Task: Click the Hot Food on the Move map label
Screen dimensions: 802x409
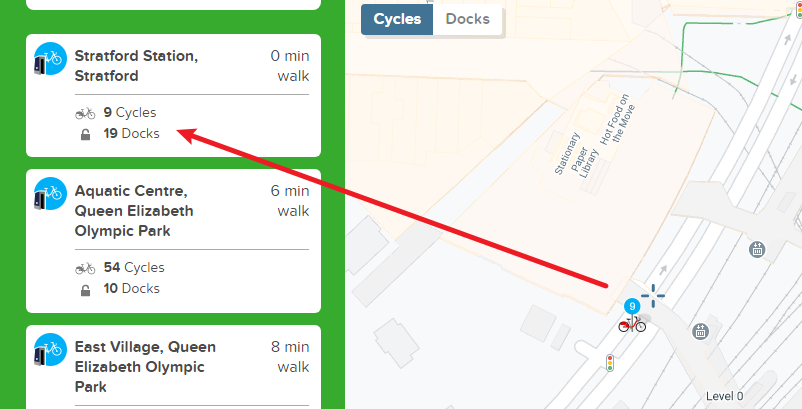Action: click(x=617, y=120)
